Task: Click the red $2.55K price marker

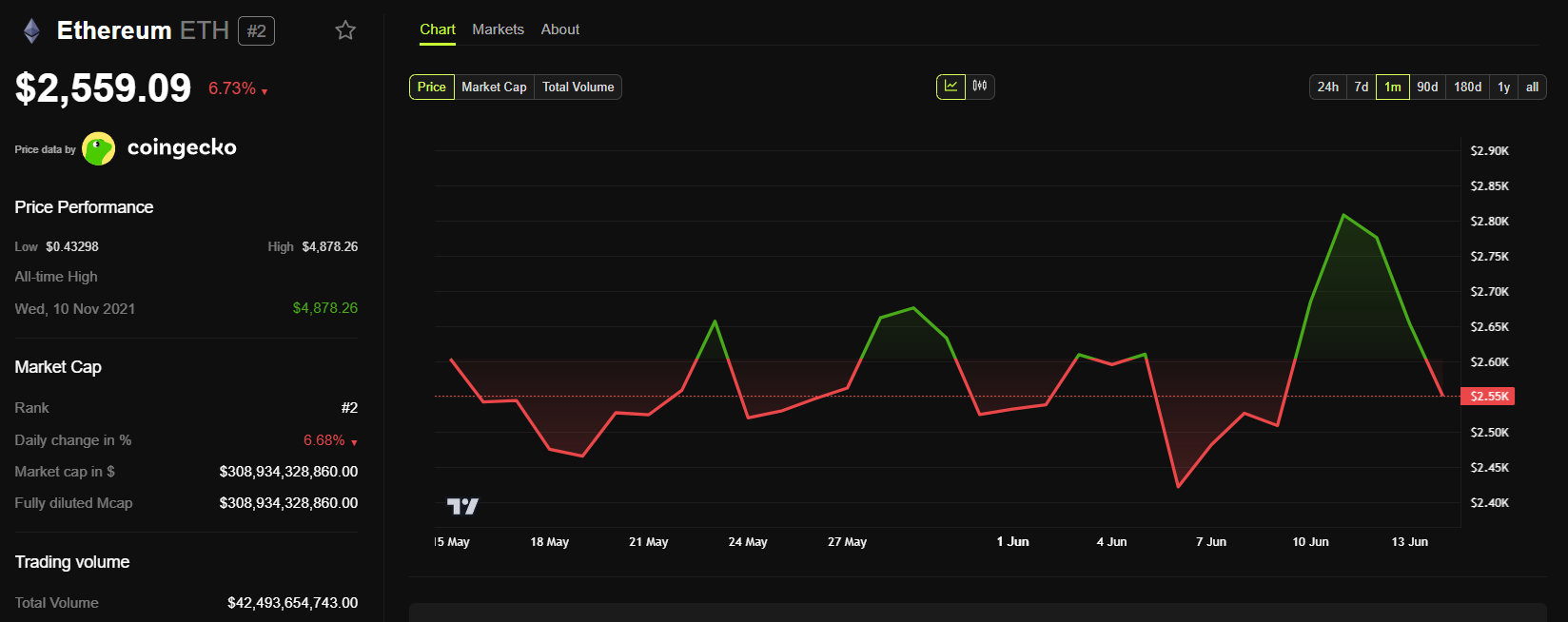Action: tap(1489, 396)
